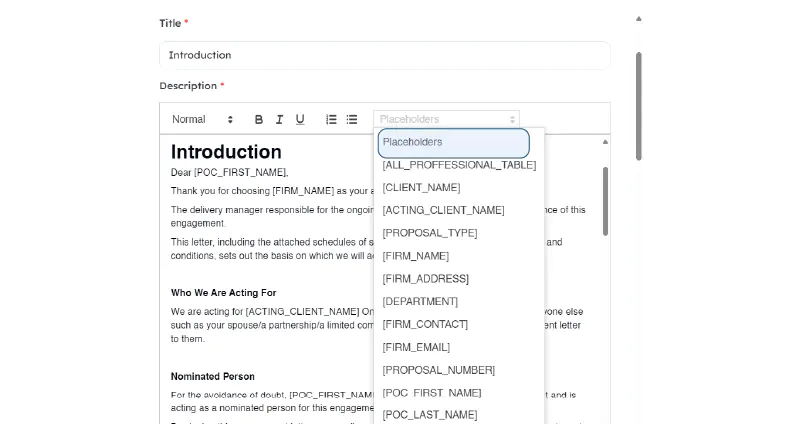This screenshot has height=441, width=801.
Task: Insert the [FIRM_EMAIL] placeholder
Action: point(416,347)
